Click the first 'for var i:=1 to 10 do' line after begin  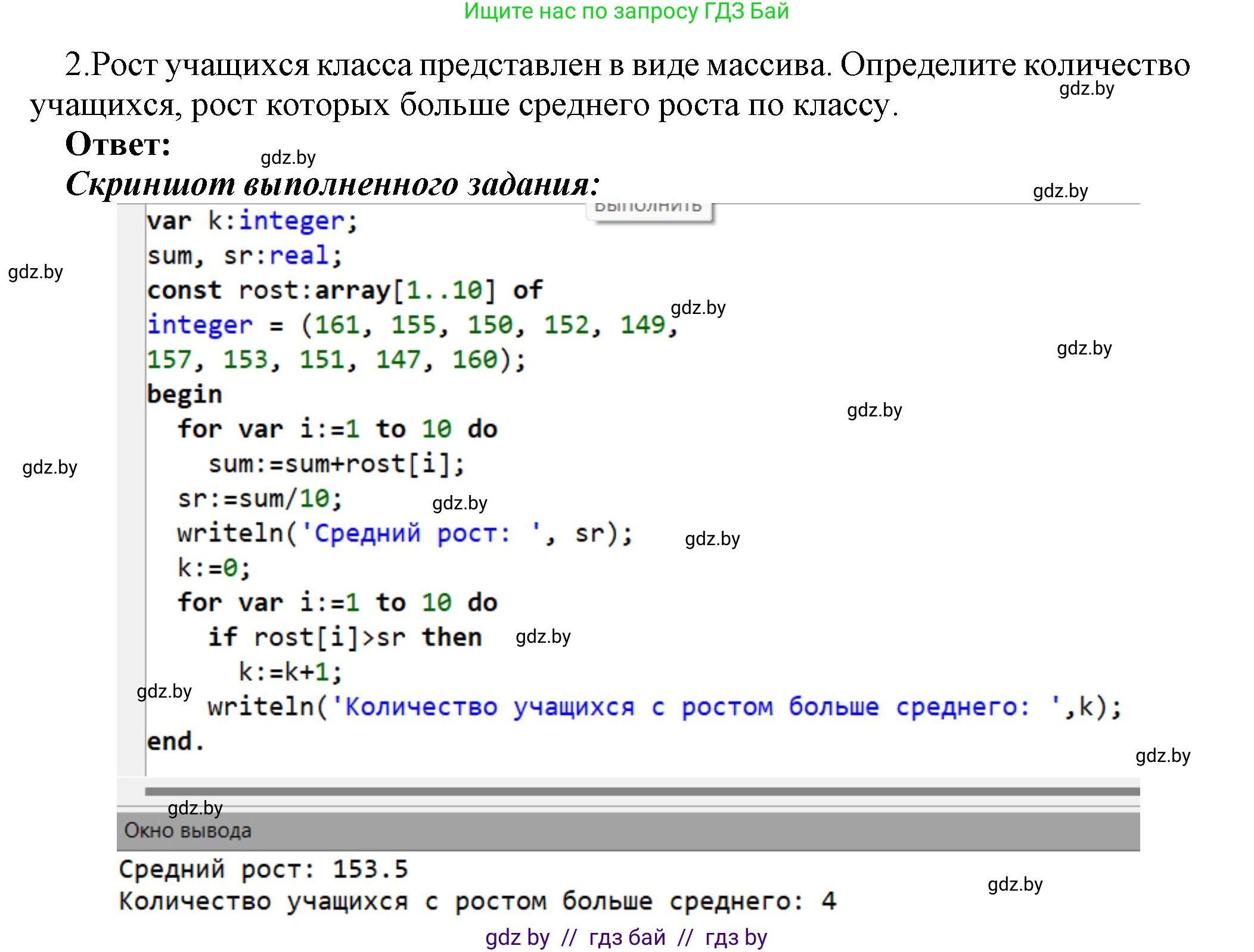click(337, 430)
